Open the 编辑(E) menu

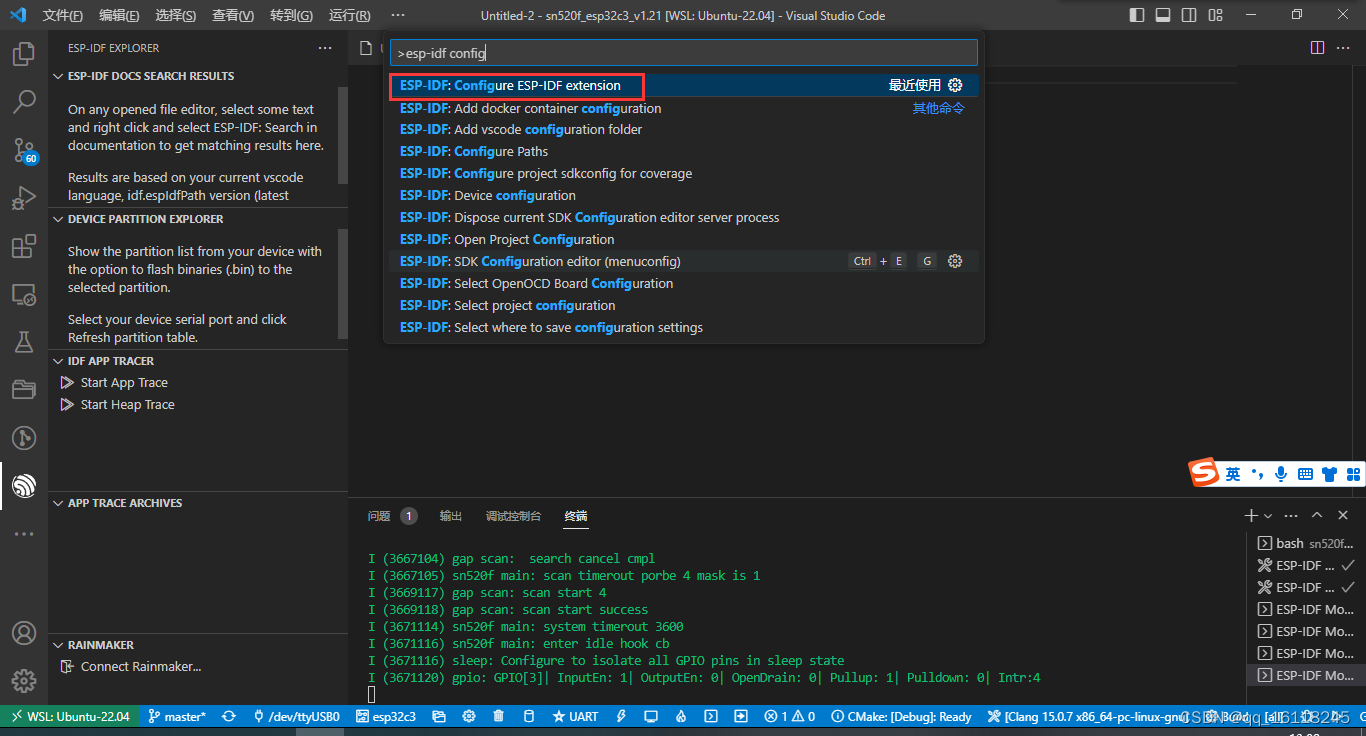[x=119, y=16]
